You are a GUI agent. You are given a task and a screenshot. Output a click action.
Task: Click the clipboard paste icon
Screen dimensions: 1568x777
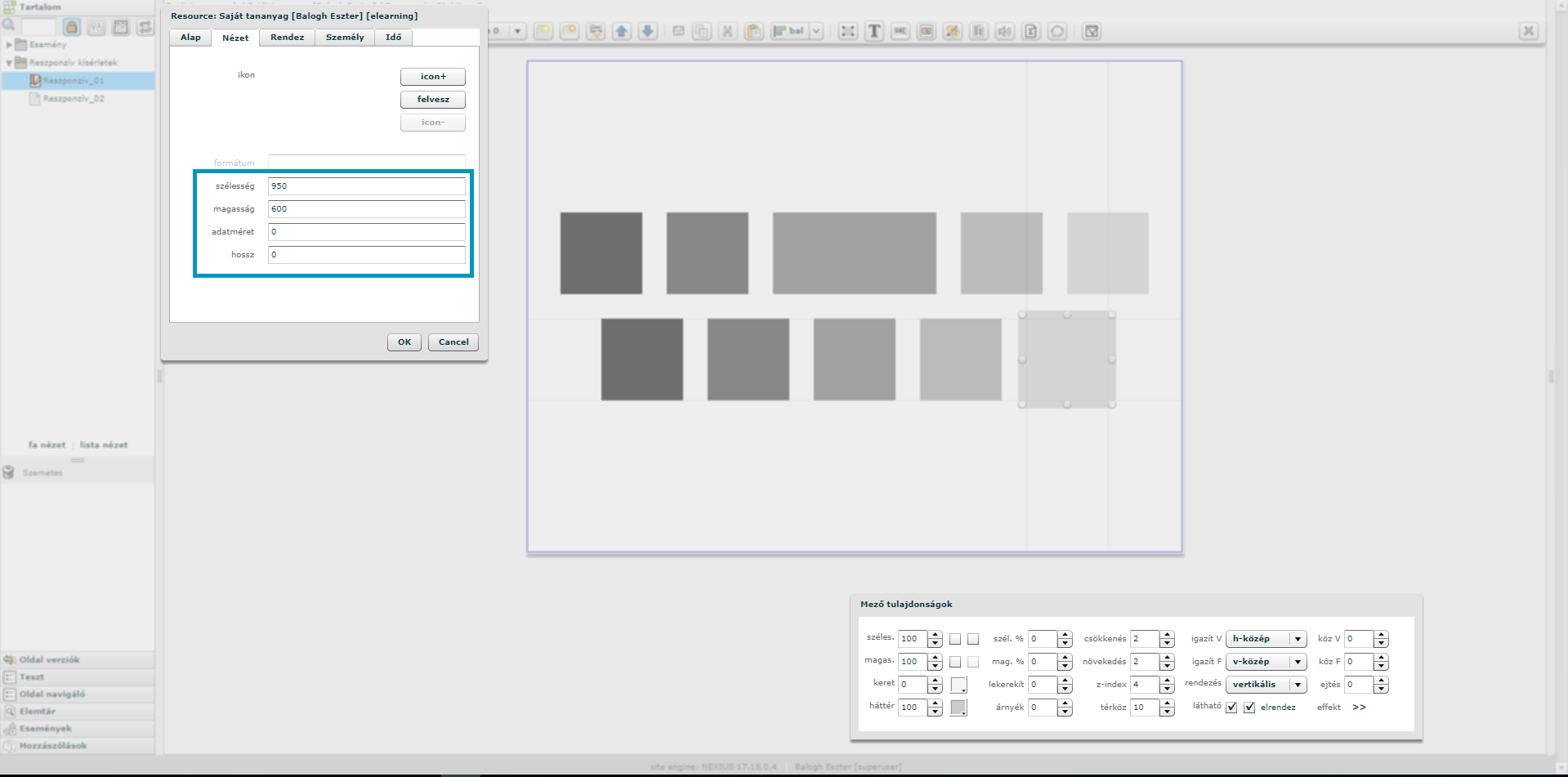click(754, 31)
